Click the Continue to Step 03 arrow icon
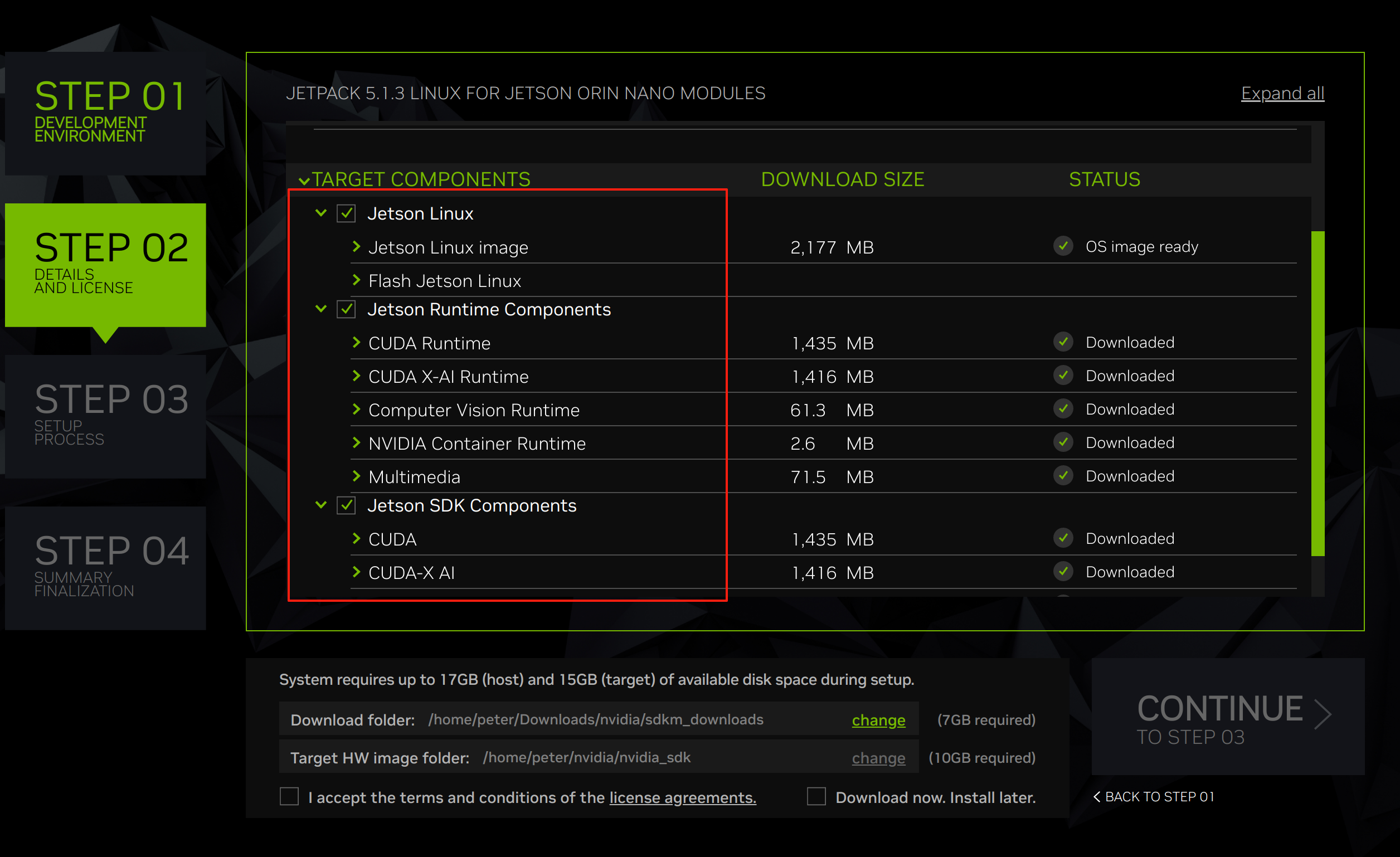The width and height of the screenshot is (1400, 857). (x=1322, y=713)
